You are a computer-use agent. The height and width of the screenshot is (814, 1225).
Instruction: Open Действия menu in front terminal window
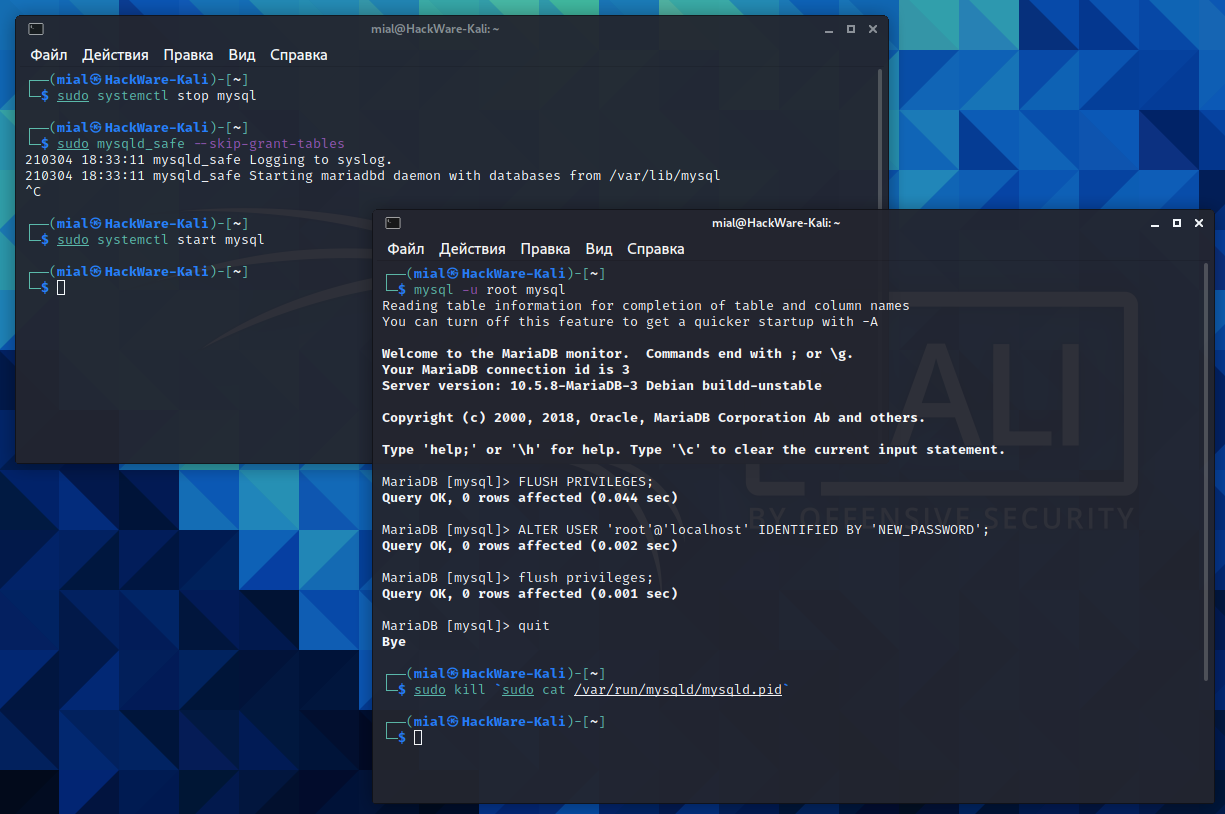click(x=472, y=249)
